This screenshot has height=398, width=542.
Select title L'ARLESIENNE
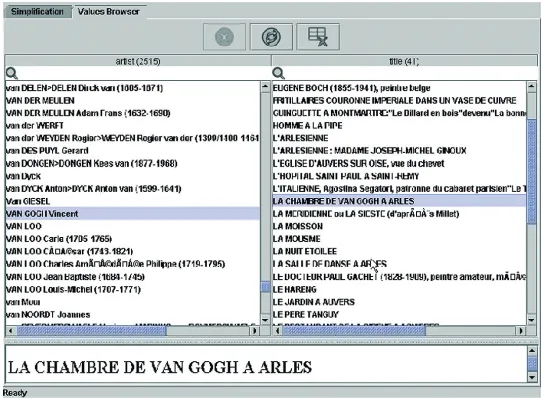pos(399,138)
